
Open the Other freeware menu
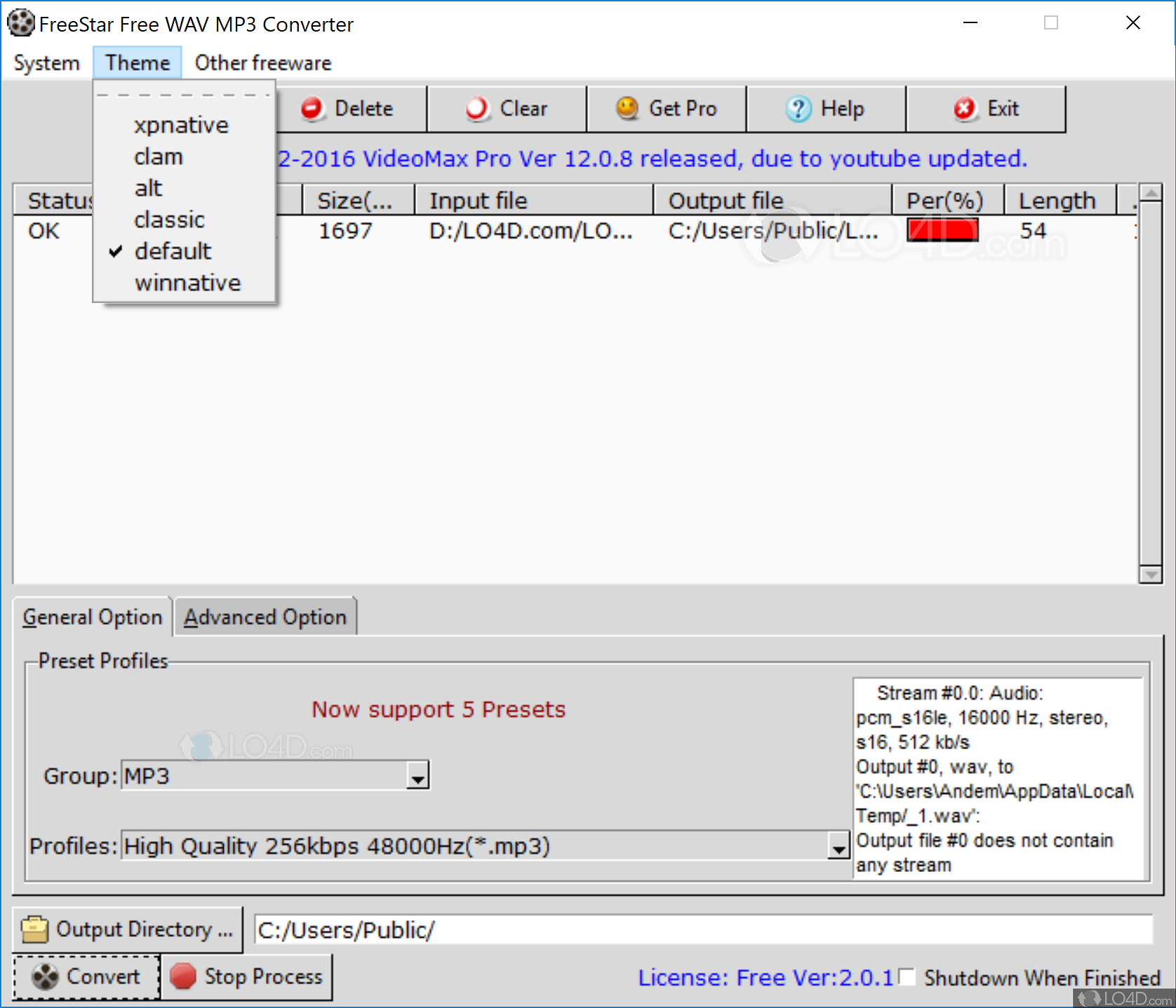click(262, 63)
